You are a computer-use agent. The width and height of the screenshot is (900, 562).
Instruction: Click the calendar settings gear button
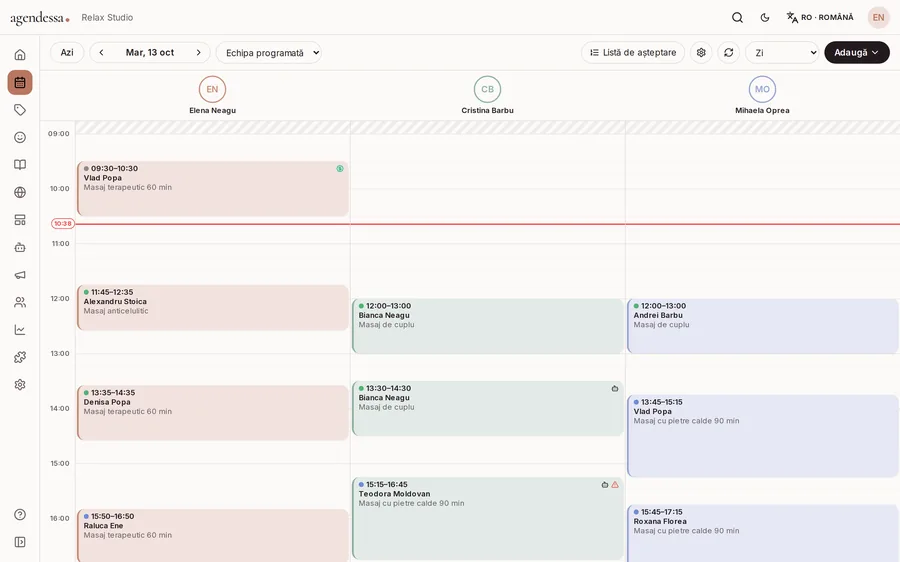tap(701, 52)
